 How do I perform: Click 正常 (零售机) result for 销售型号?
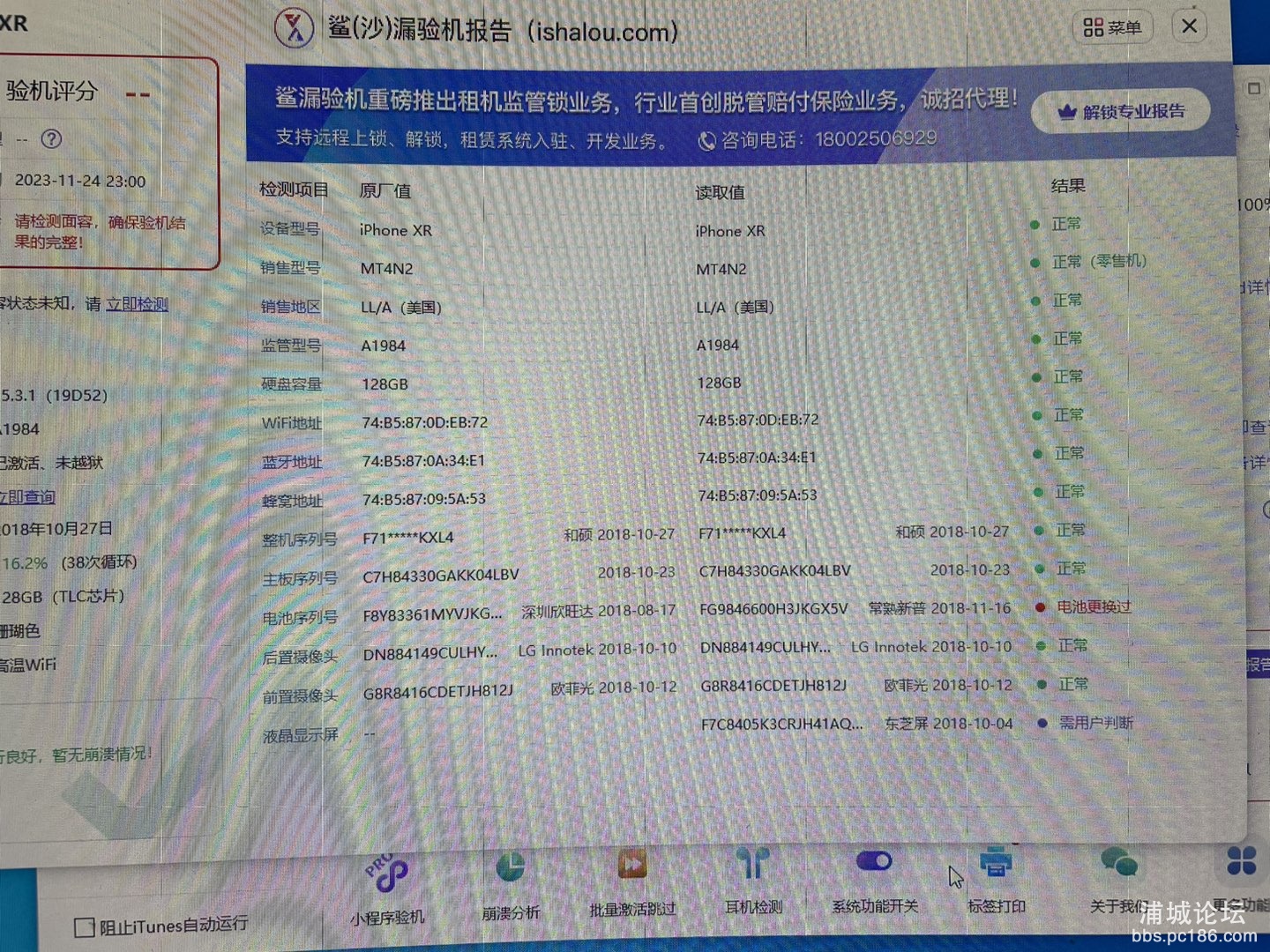click(1099, 261)
